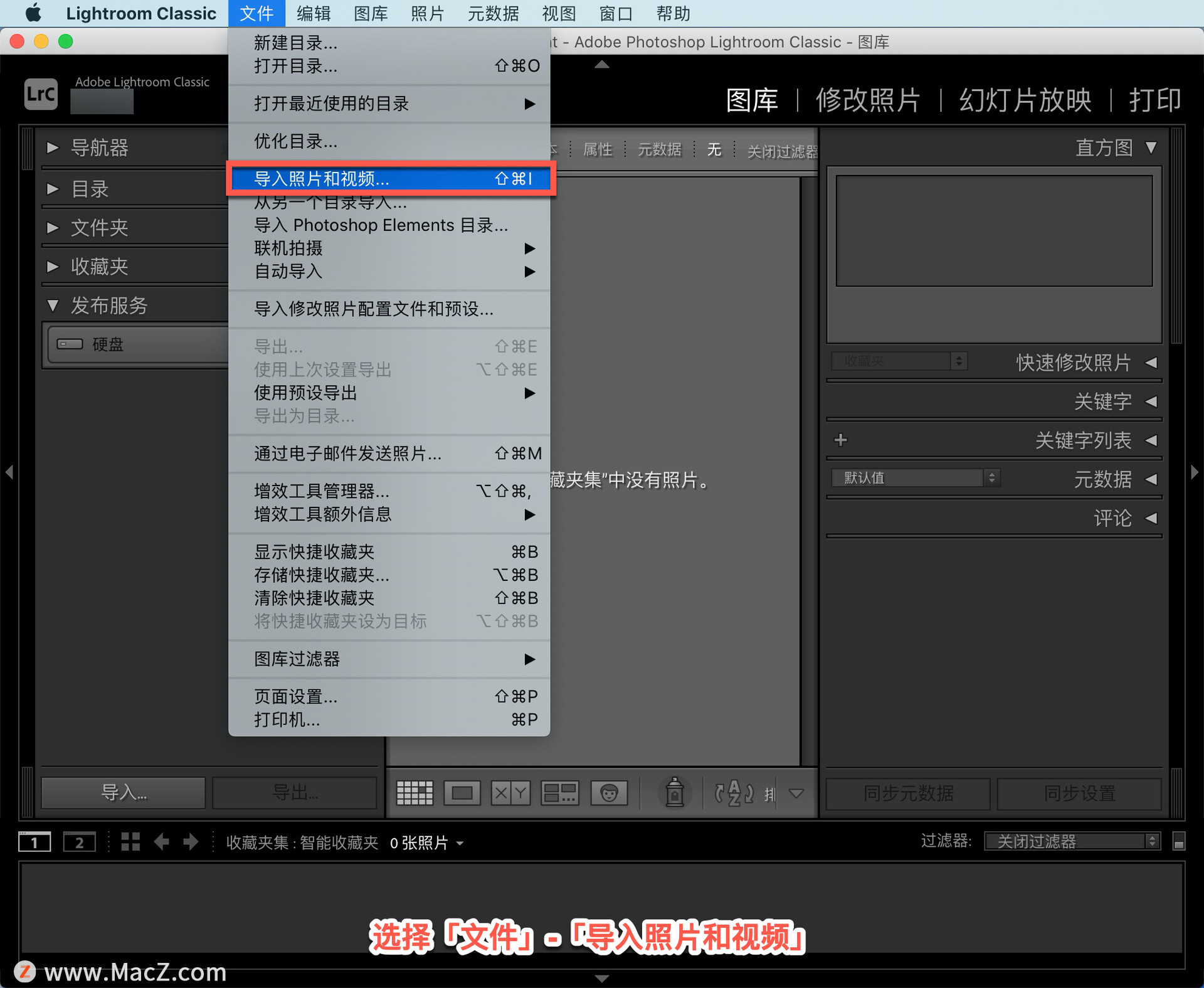The height and width of the screenshot is (988, 1204).
Task: Switch to Grid view icon
Action: [x=415, y=793]
